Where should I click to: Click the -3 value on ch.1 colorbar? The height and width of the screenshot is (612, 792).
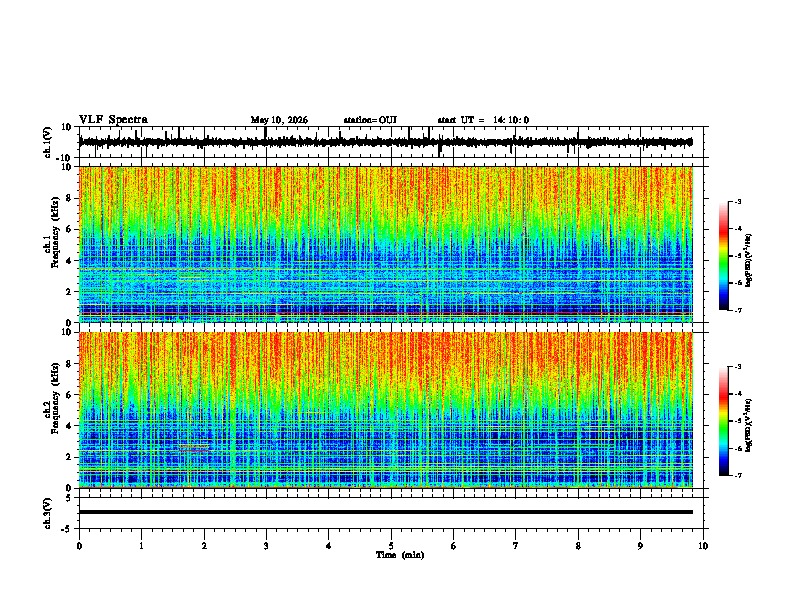pos(738,201)
